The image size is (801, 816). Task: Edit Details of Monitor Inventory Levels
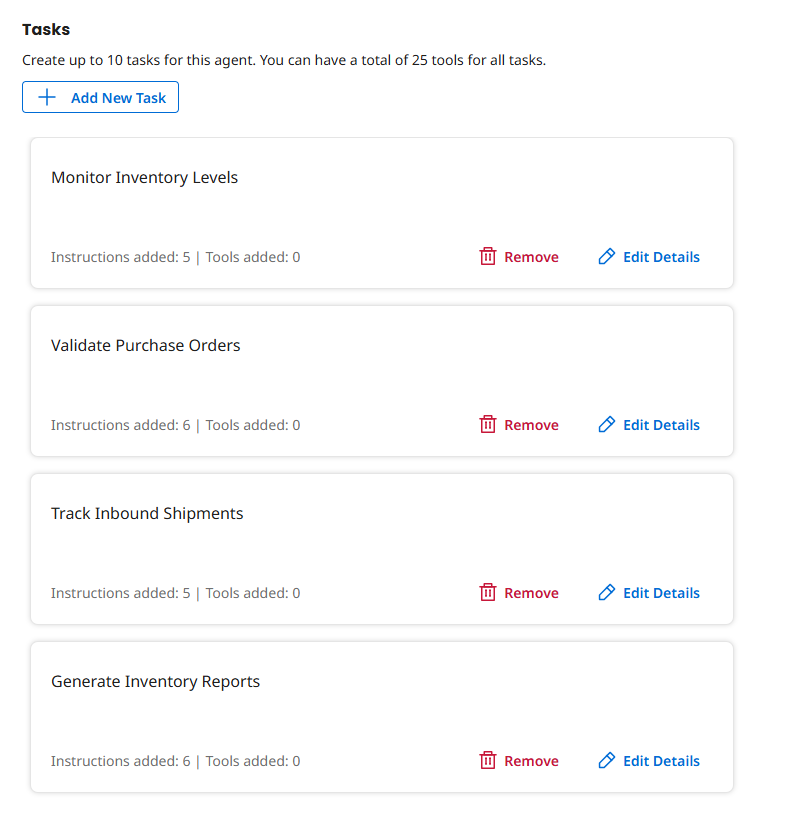point(661,256)
